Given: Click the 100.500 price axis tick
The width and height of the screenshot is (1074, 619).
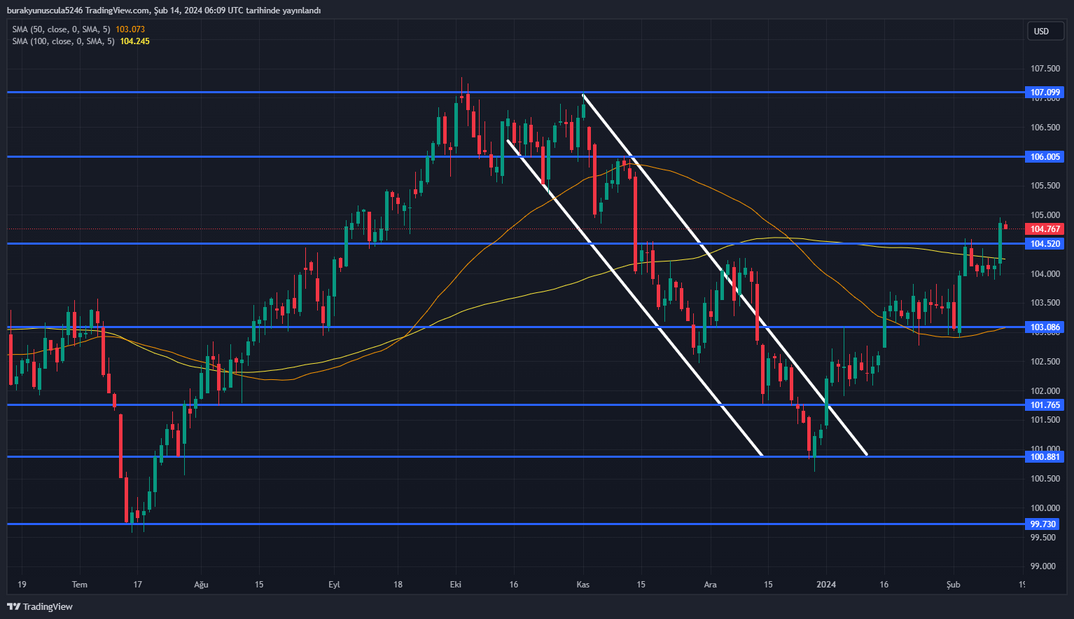Looking at the screenshot, I should (x=1045, y=479).
